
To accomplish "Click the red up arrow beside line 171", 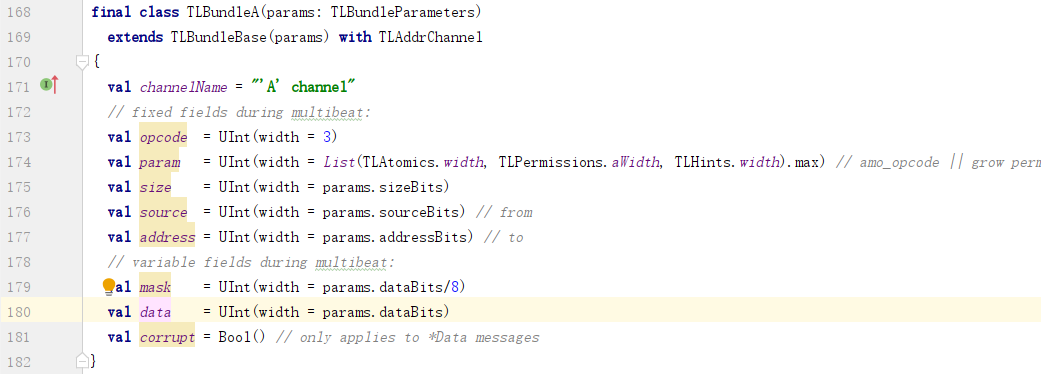I will click(55, 85).
